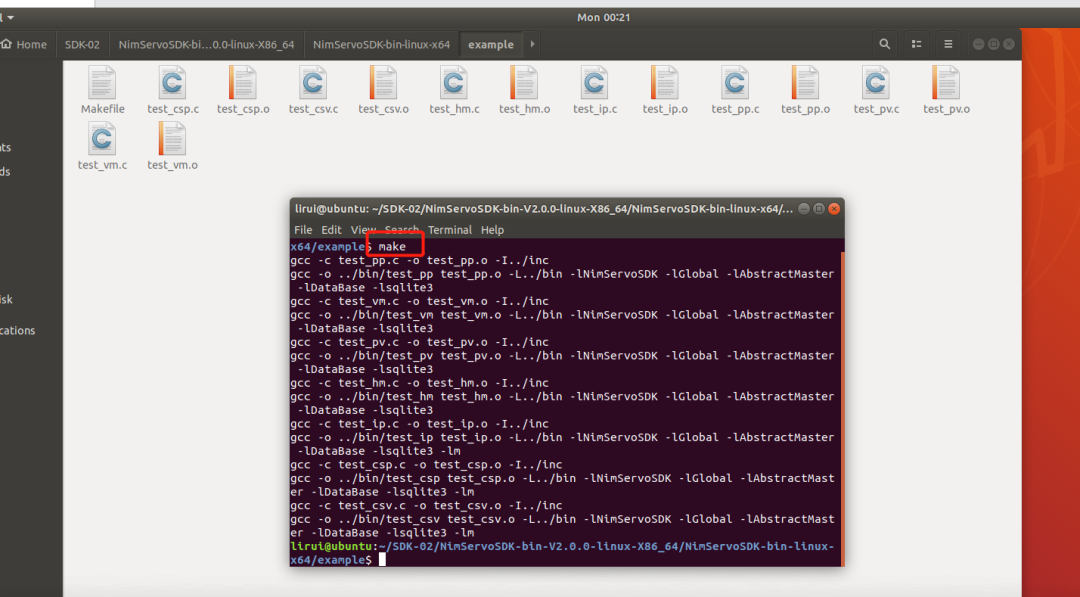1080x597 pixels.
Task: Click the top bar clock Mon 00:21
Action: pos(603,17)
